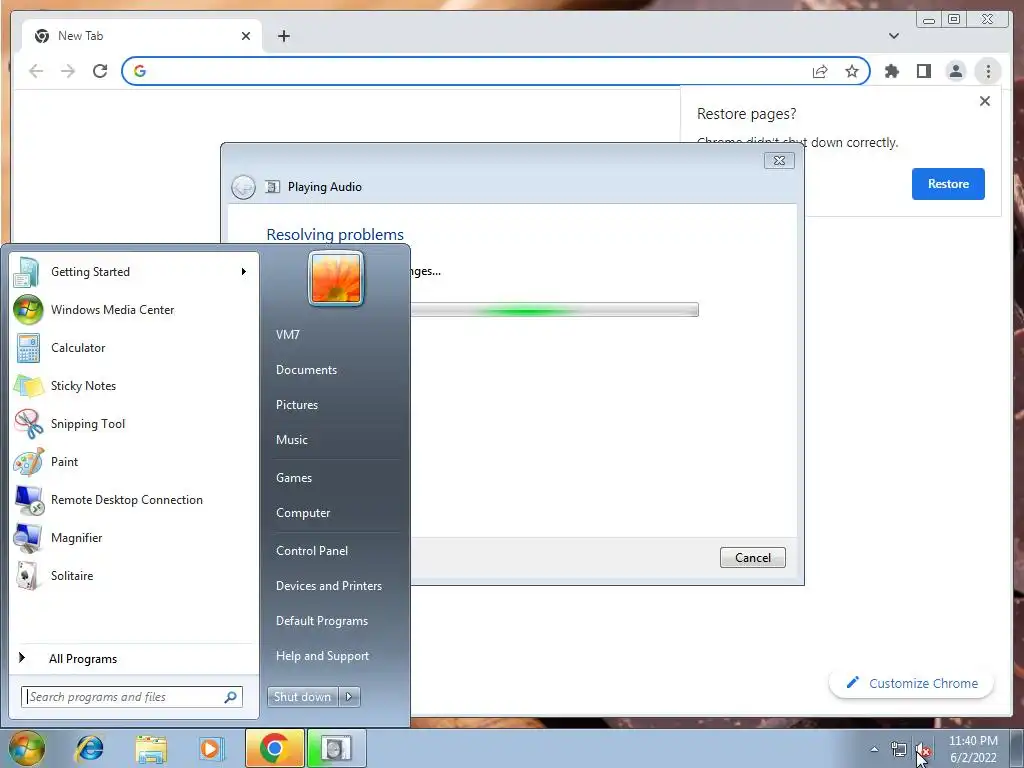The image size is (1024, 768).
Task: Open Sticky Notes
Action: tap(134, 385)
